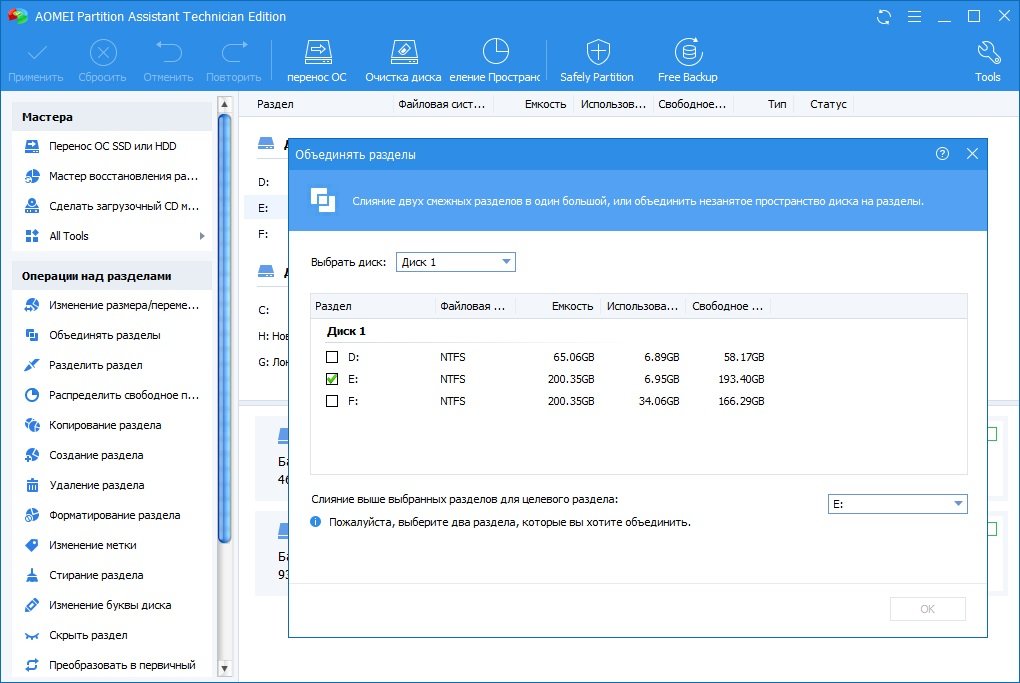Image resolution: width=1020 pixels, height=683 pixels.
Task: Open target partition E: dropdown
Action: pyautogui.click(x=897, y=504)
